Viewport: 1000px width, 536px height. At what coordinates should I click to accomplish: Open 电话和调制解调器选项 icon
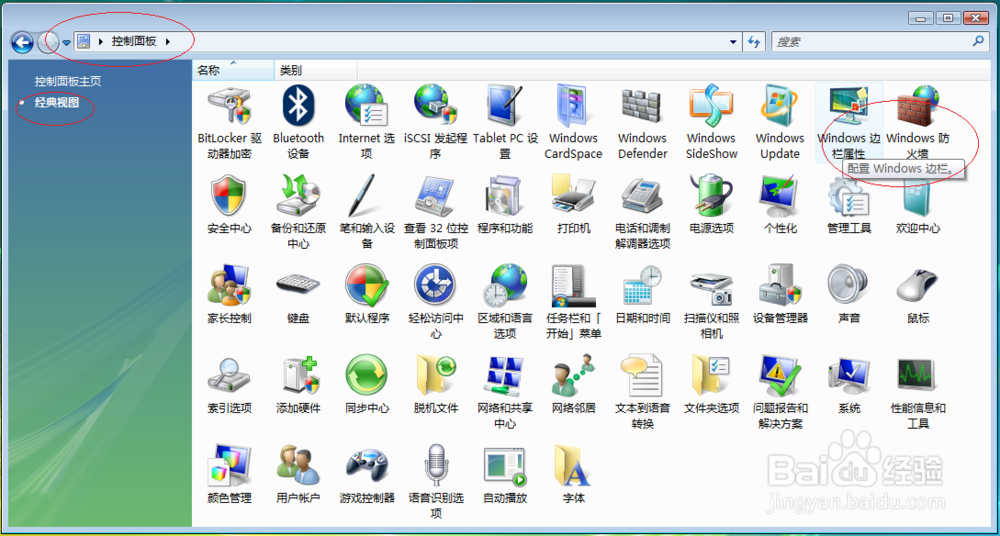click(x=642, y=196)
